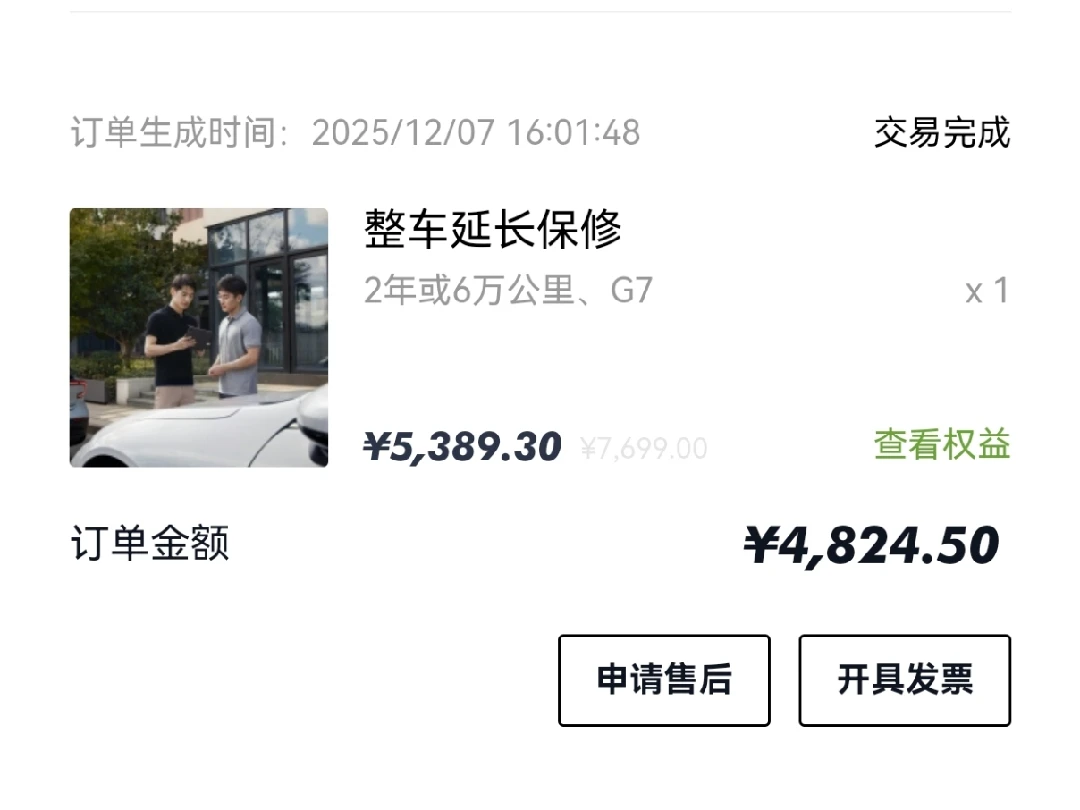Tap the man in black shirt in photo
Image resolution: width=1080 pixels, height=810 pixels.
tap(174, 340)
